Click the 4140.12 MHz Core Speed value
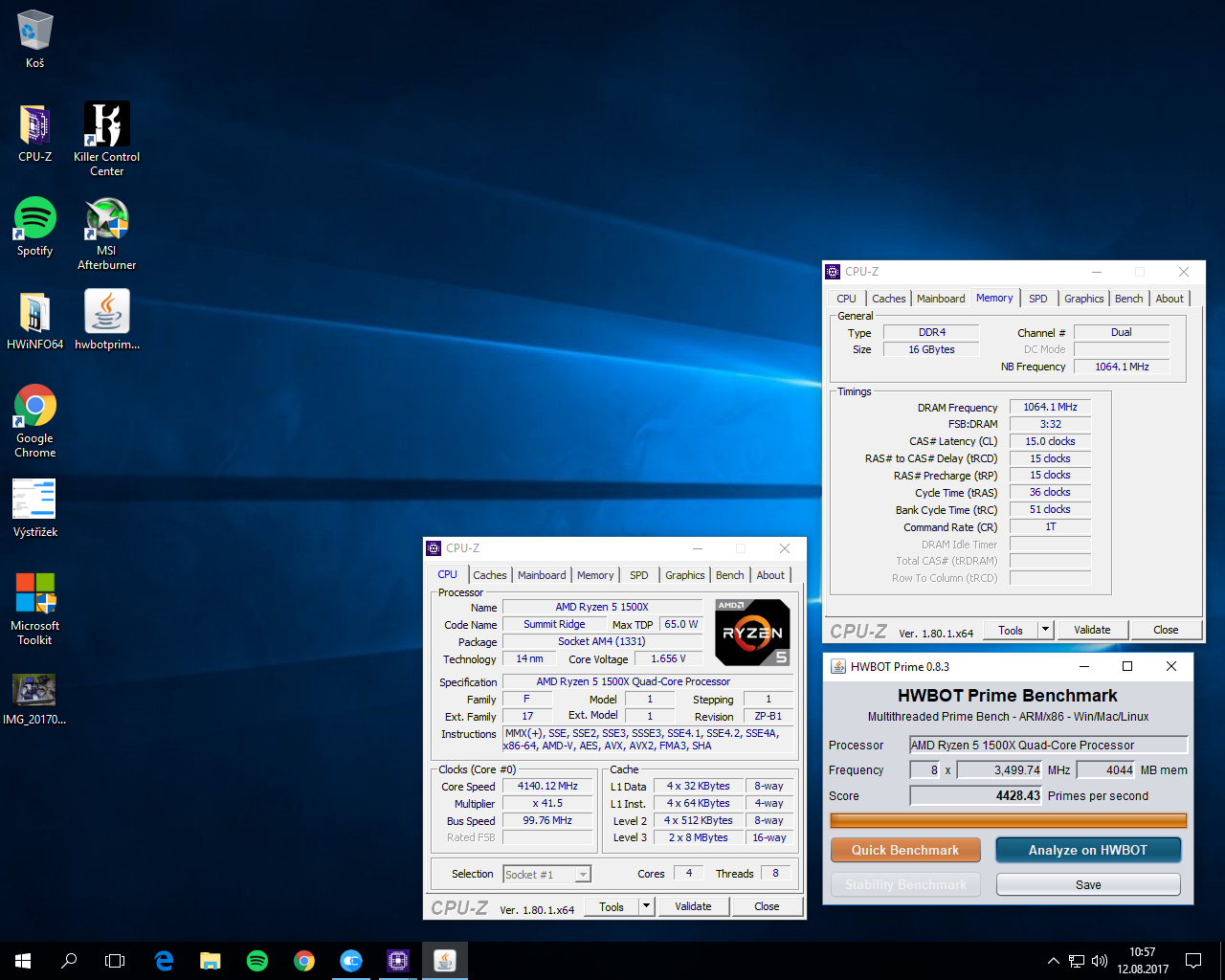The image size is (1225, 980). (547, 786)
